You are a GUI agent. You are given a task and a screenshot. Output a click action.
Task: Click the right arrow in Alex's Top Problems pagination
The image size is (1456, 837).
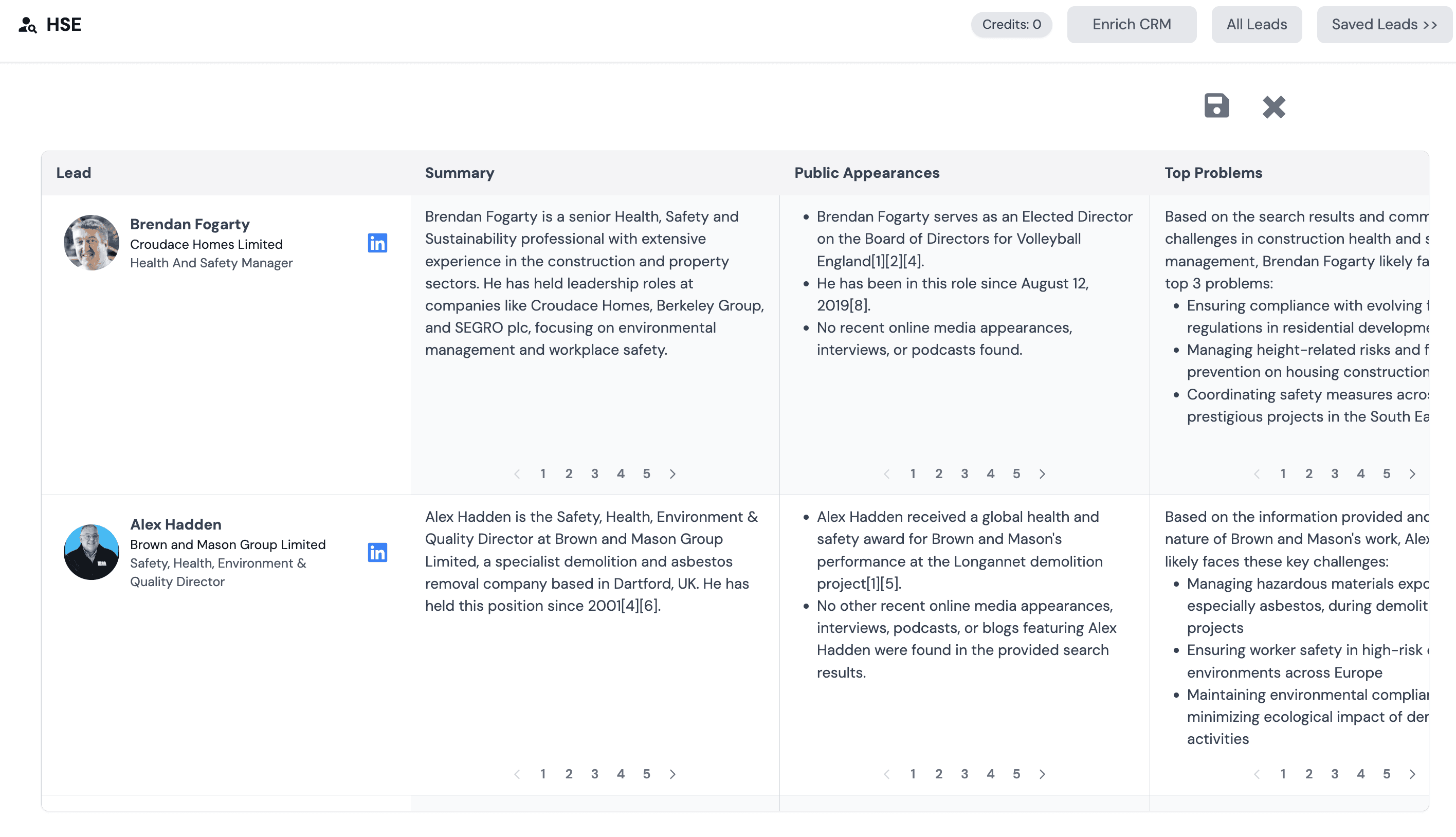pyautogui.click(x=1412, y=774)
